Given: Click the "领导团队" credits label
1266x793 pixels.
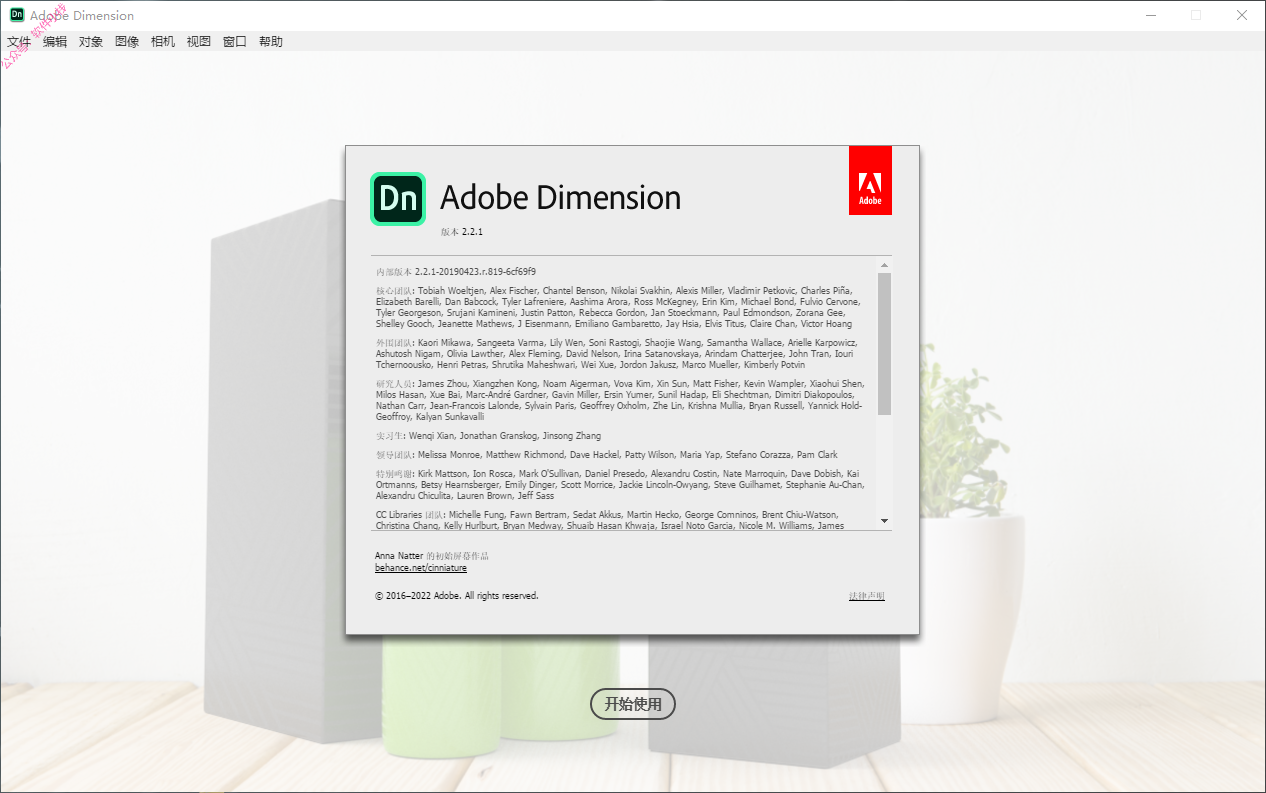Looking at the screenshot, I should point(394,455).
